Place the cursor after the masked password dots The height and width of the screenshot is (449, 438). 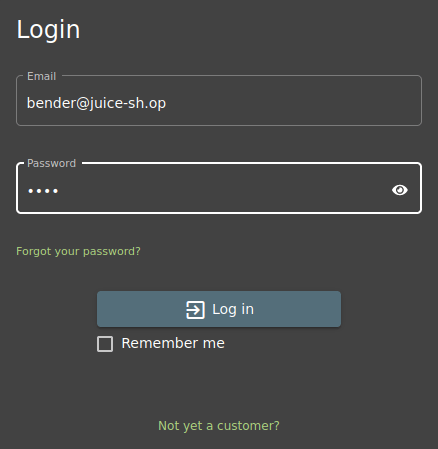[x=60, y=191]
